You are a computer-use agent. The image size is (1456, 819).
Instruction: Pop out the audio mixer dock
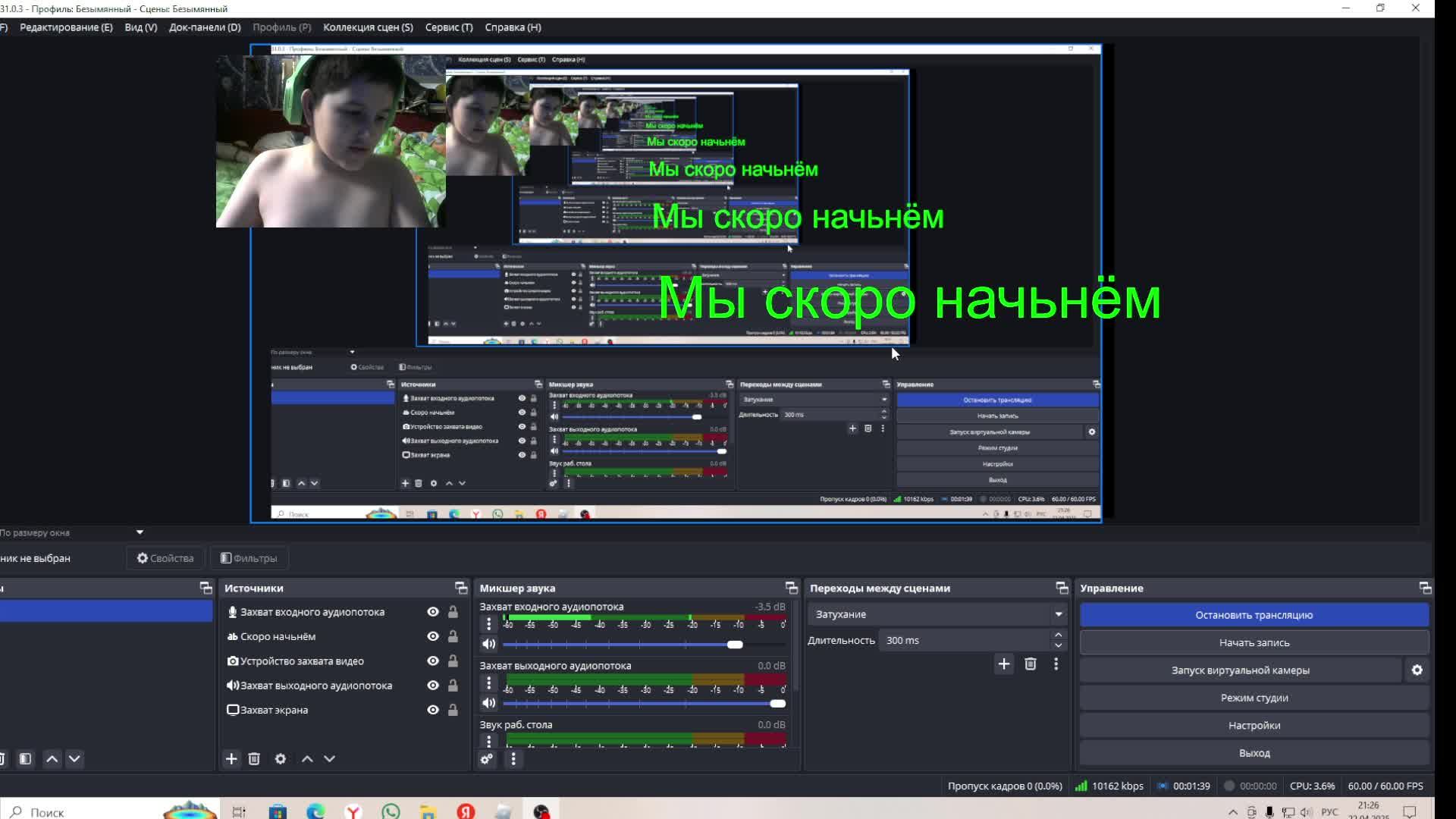pyautogui.click(x=791, y=588)
